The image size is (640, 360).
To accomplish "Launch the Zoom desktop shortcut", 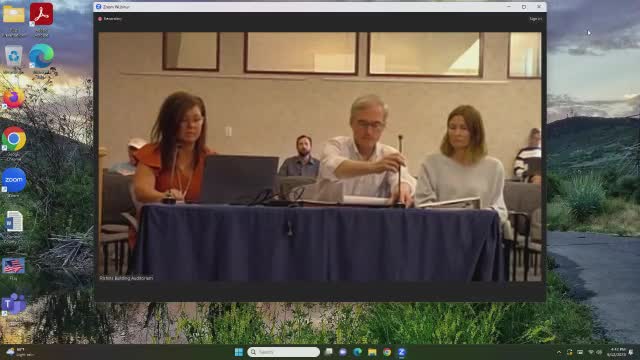I will (14, 180).
